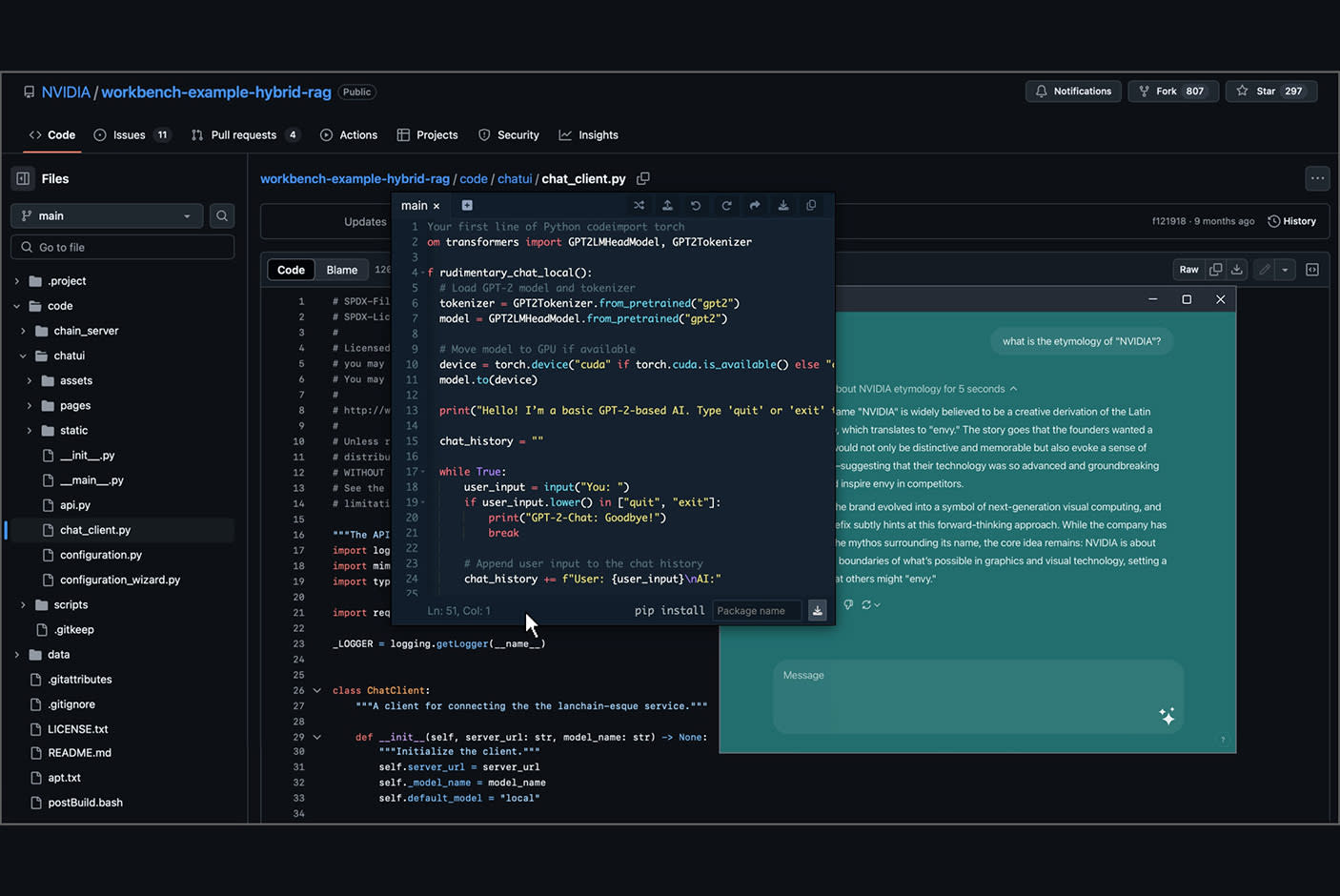Click the redo icon in the code editor
The image size is (1340, 896).
(726, 206)
